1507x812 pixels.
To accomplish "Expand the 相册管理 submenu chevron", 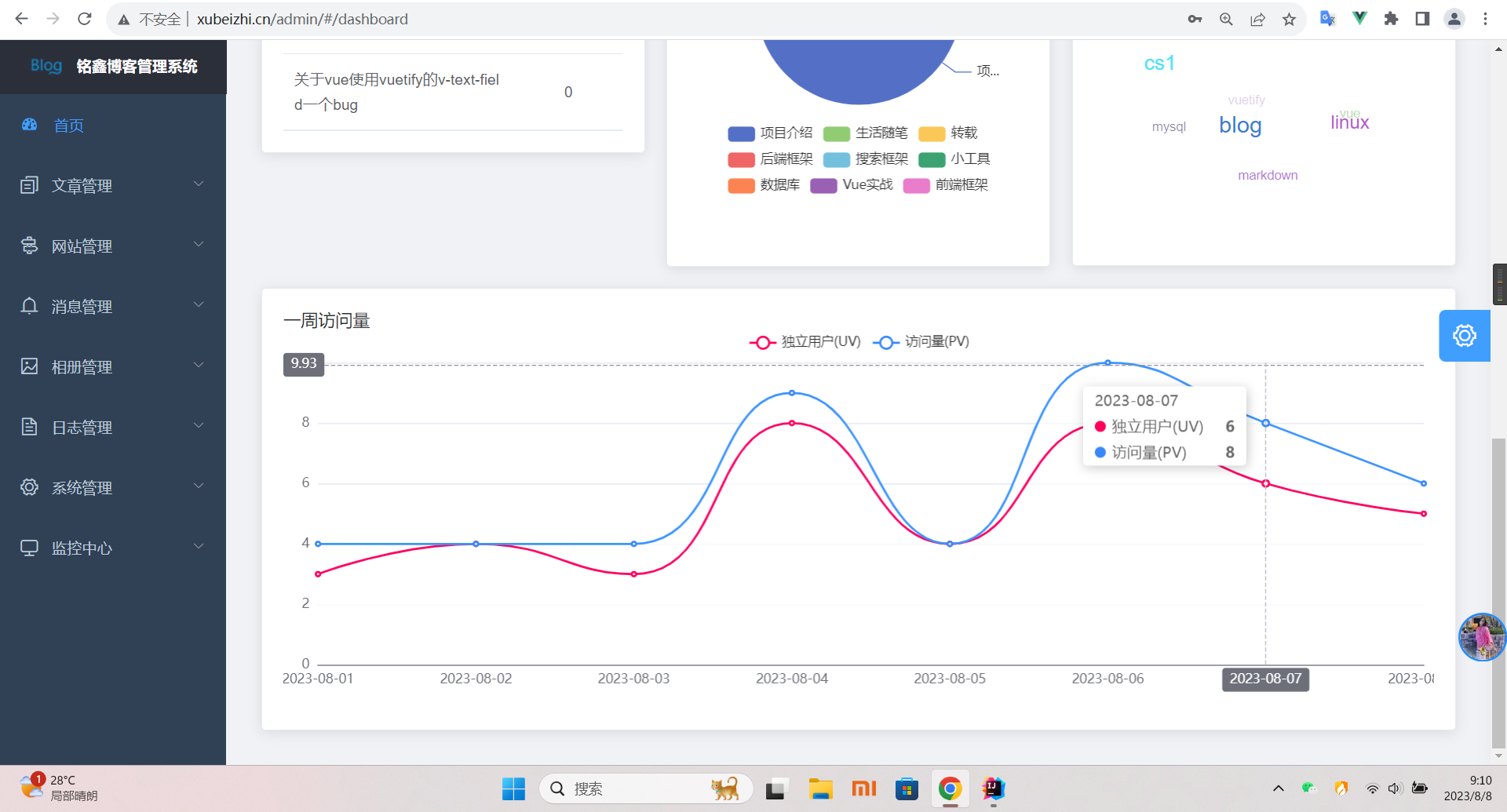I will 199,365.
